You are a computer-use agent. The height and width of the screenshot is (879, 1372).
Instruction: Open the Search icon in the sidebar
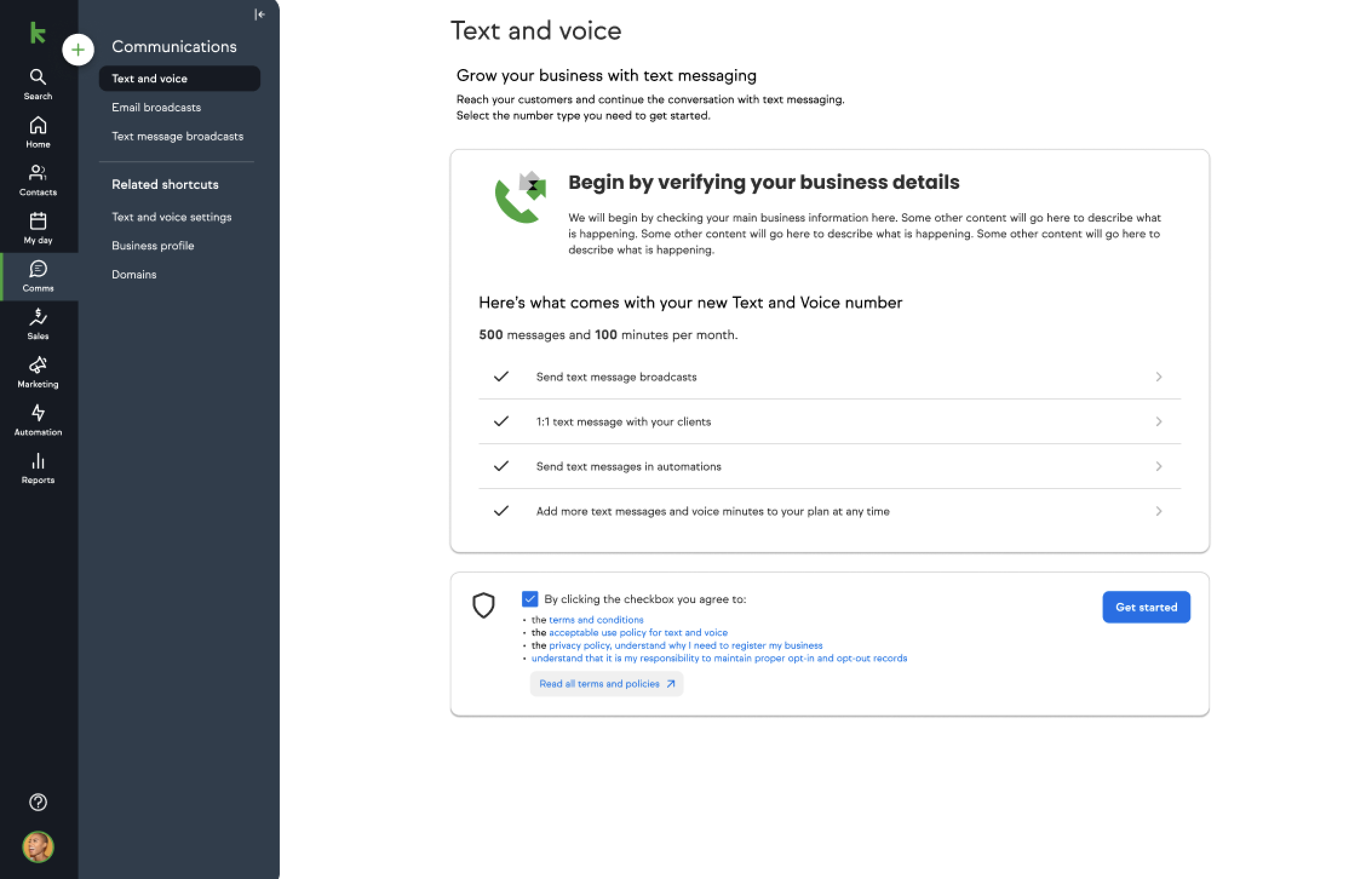[38, 77]
